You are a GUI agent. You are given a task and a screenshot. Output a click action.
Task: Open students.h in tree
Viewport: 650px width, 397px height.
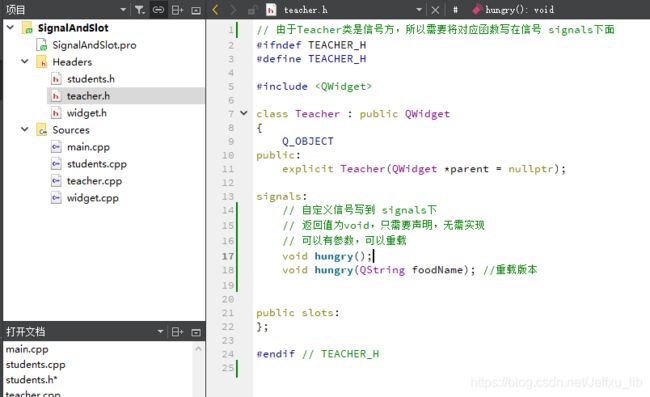pos(91,79)
